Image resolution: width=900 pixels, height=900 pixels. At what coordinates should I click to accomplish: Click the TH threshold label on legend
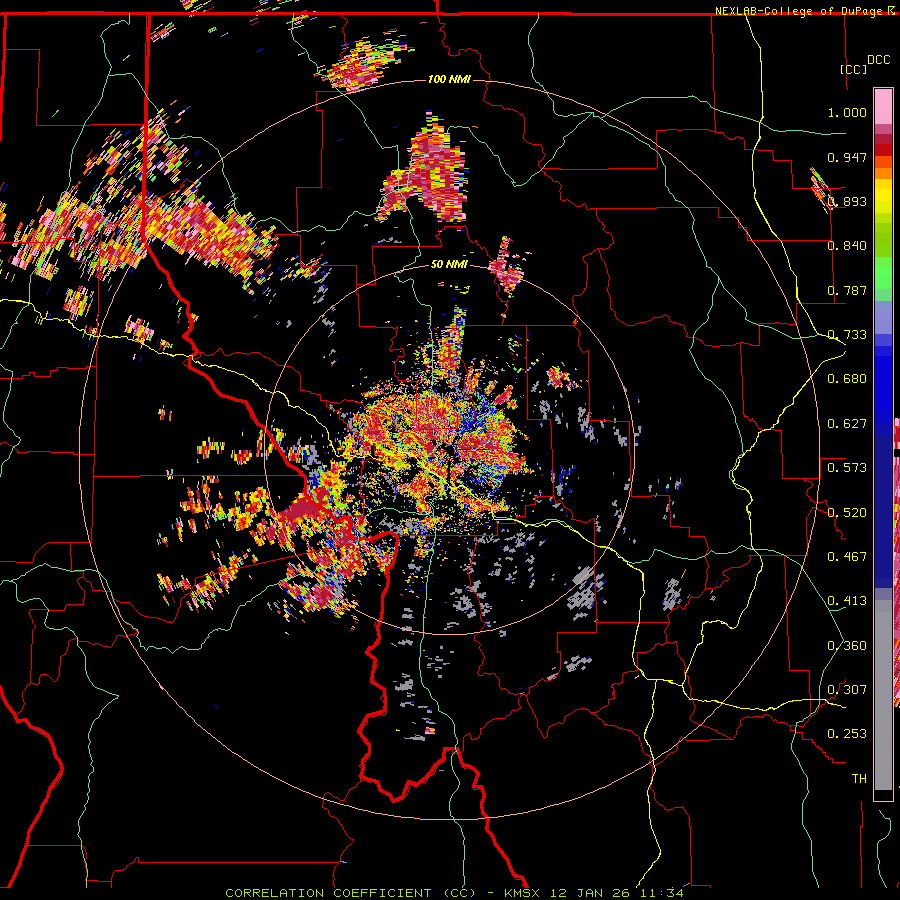pos(859,779)
